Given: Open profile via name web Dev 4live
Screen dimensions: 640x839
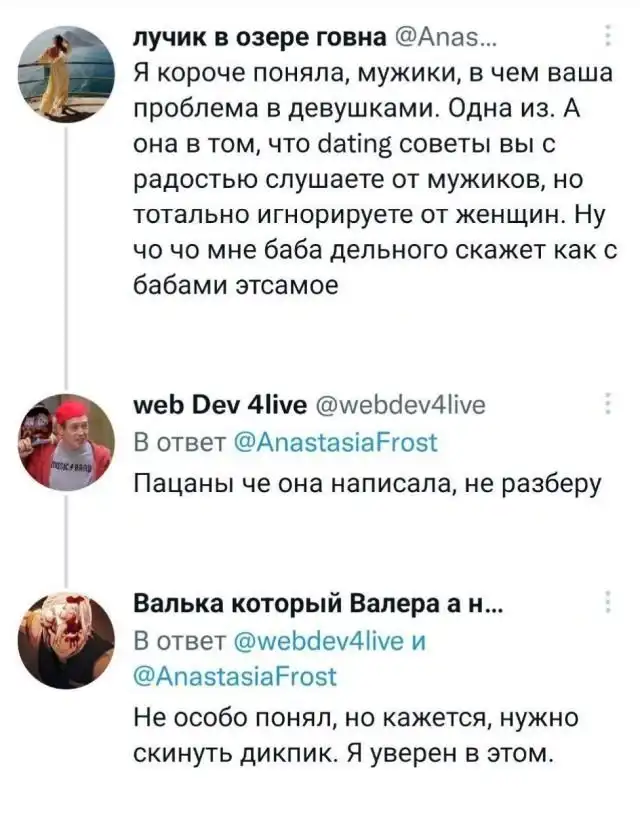Looking at the screenshot, I should point(211,405).
